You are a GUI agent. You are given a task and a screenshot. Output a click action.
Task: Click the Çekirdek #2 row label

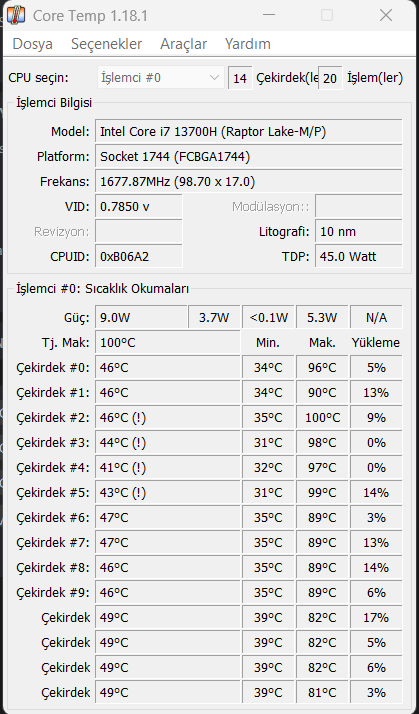53,418
